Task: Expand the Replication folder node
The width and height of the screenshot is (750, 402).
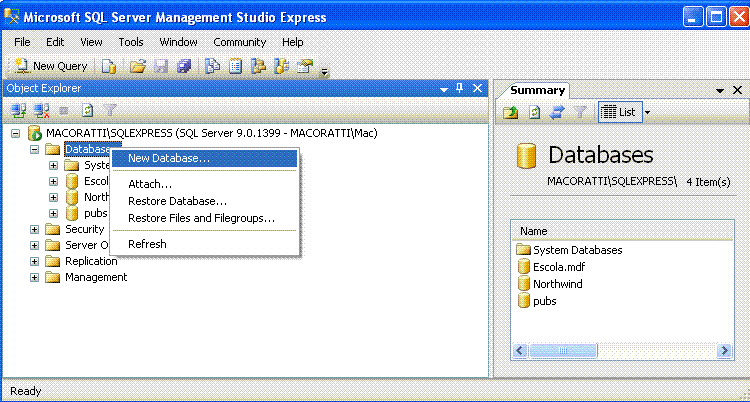Action: pyautogui.click(x=34, y=261)
